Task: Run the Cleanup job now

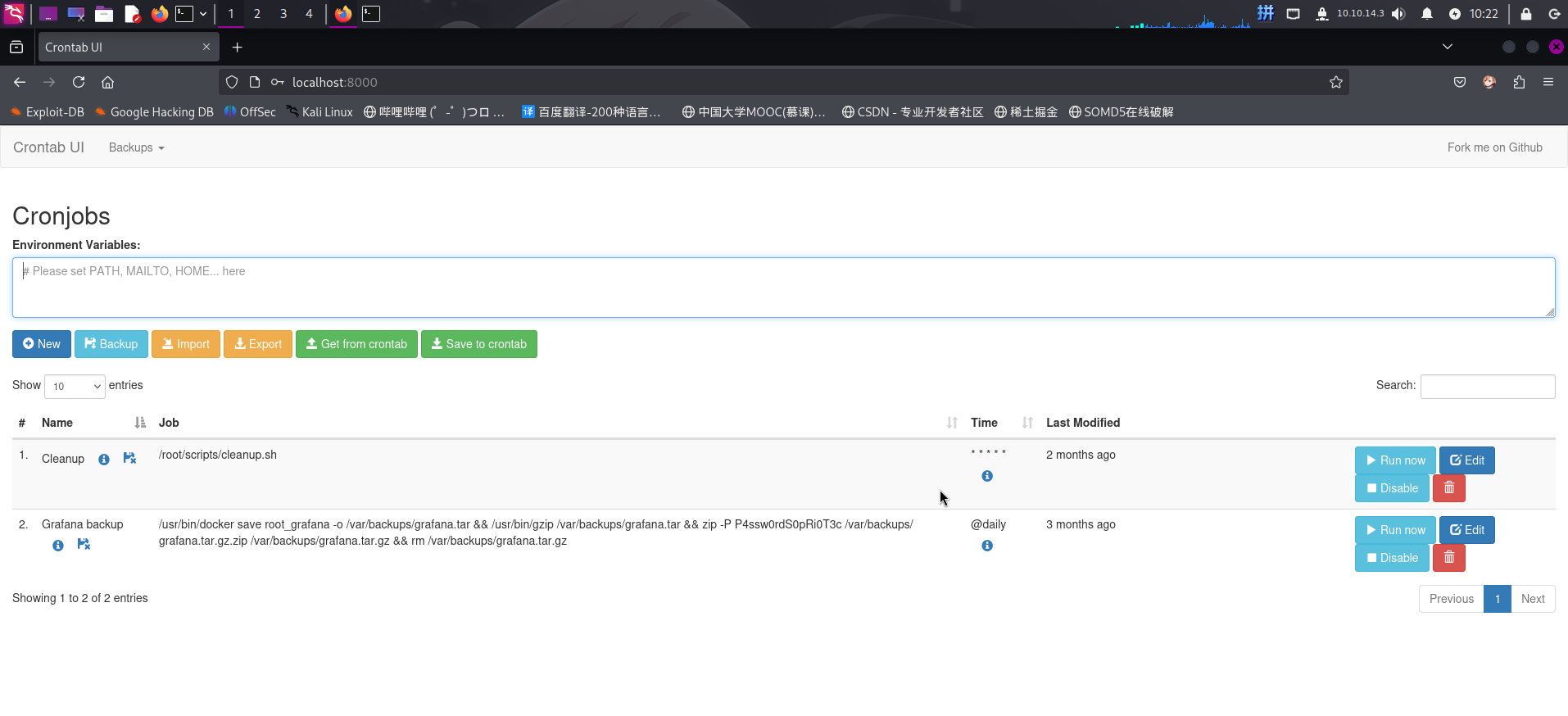Action: click(x=1395, y=460)
